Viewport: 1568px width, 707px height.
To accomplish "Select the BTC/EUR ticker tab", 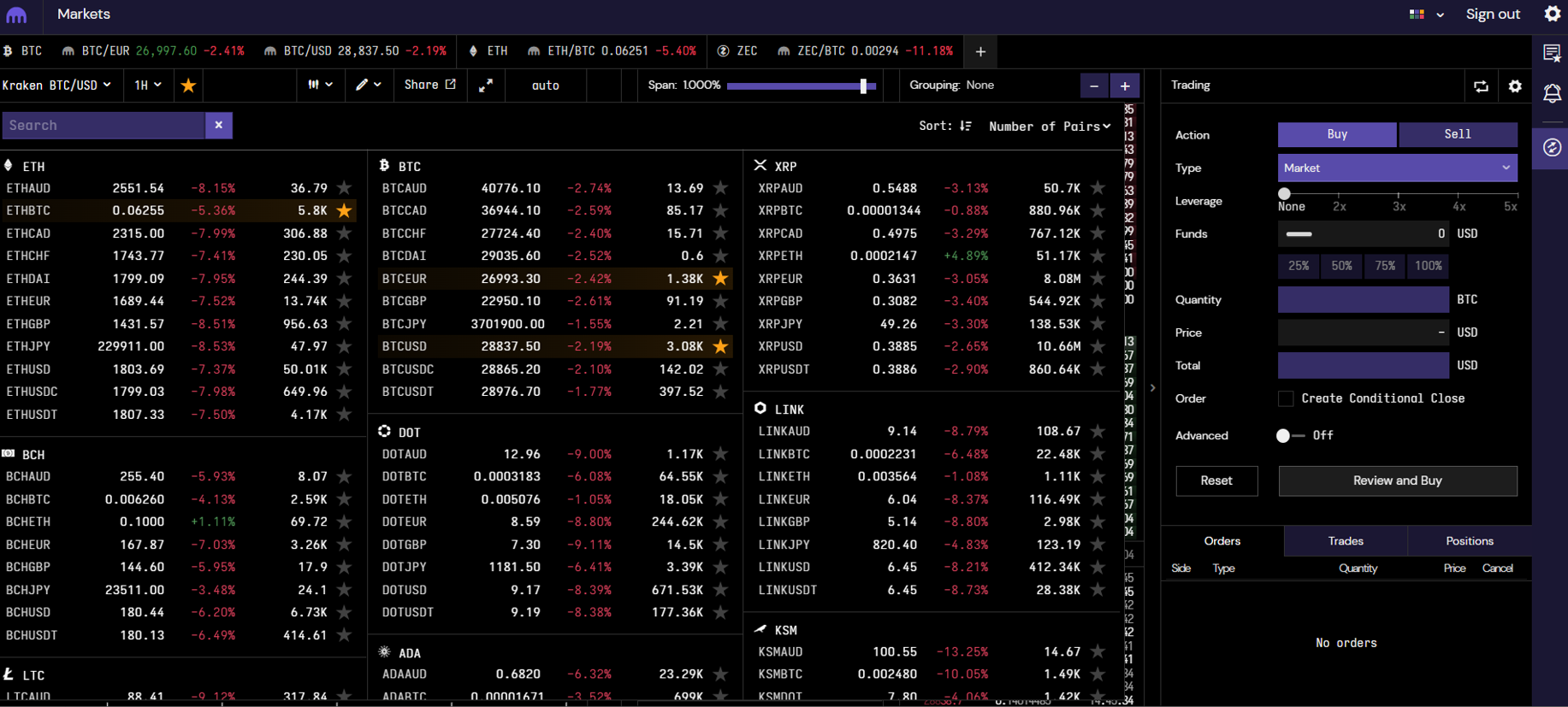I will pos(153,51).
